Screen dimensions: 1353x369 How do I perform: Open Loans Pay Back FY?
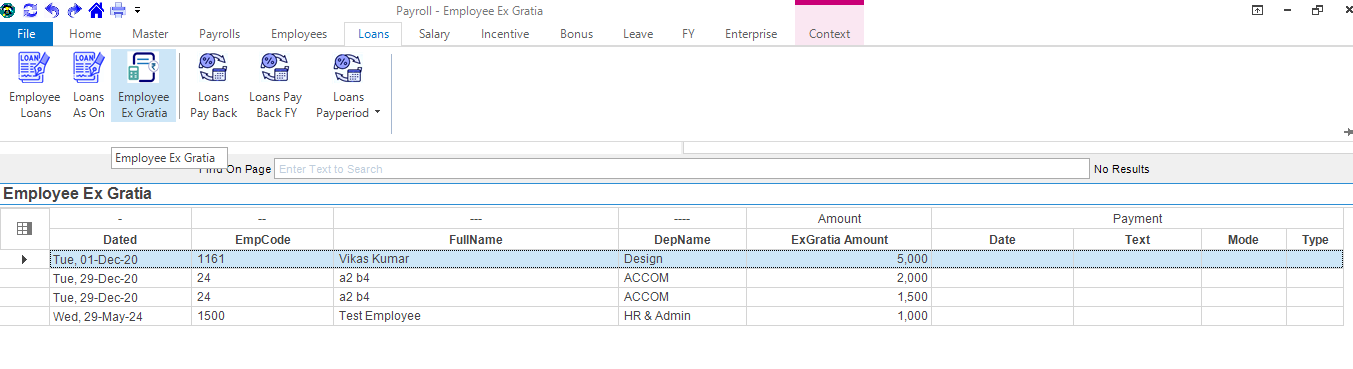(275, 86)
